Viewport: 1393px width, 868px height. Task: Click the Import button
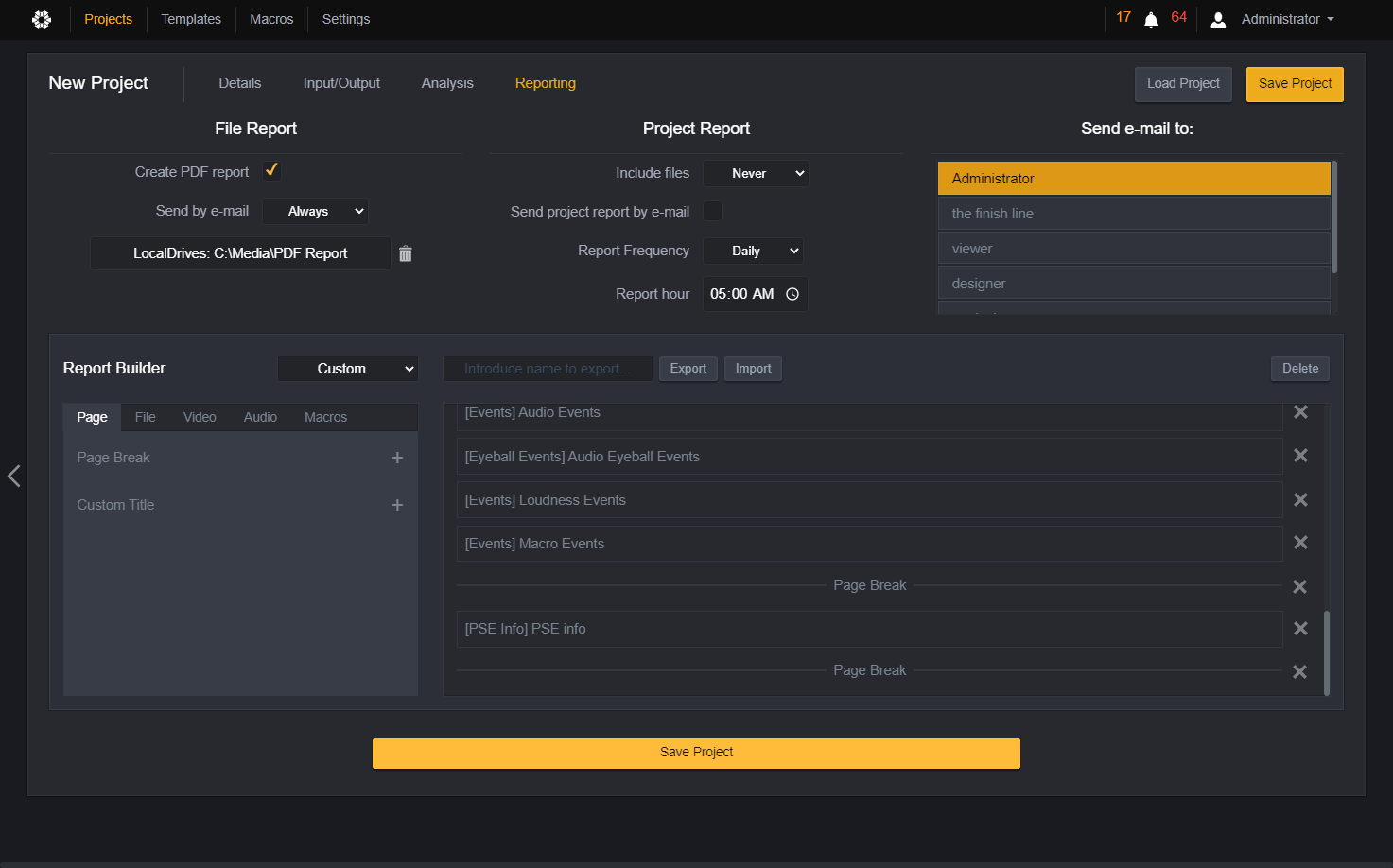click(x=754, y=369)
